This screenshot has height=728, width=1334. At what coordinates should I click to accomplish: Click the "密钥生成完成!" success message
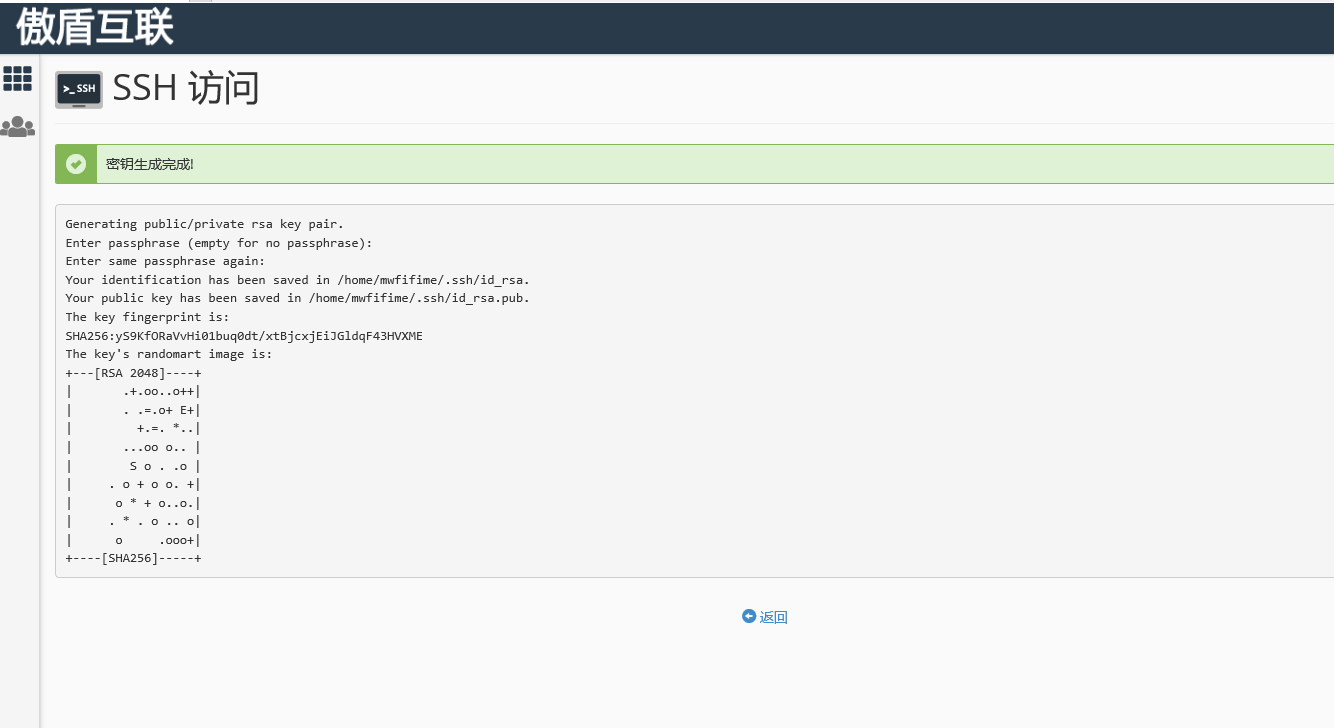[x=150, y=164]
